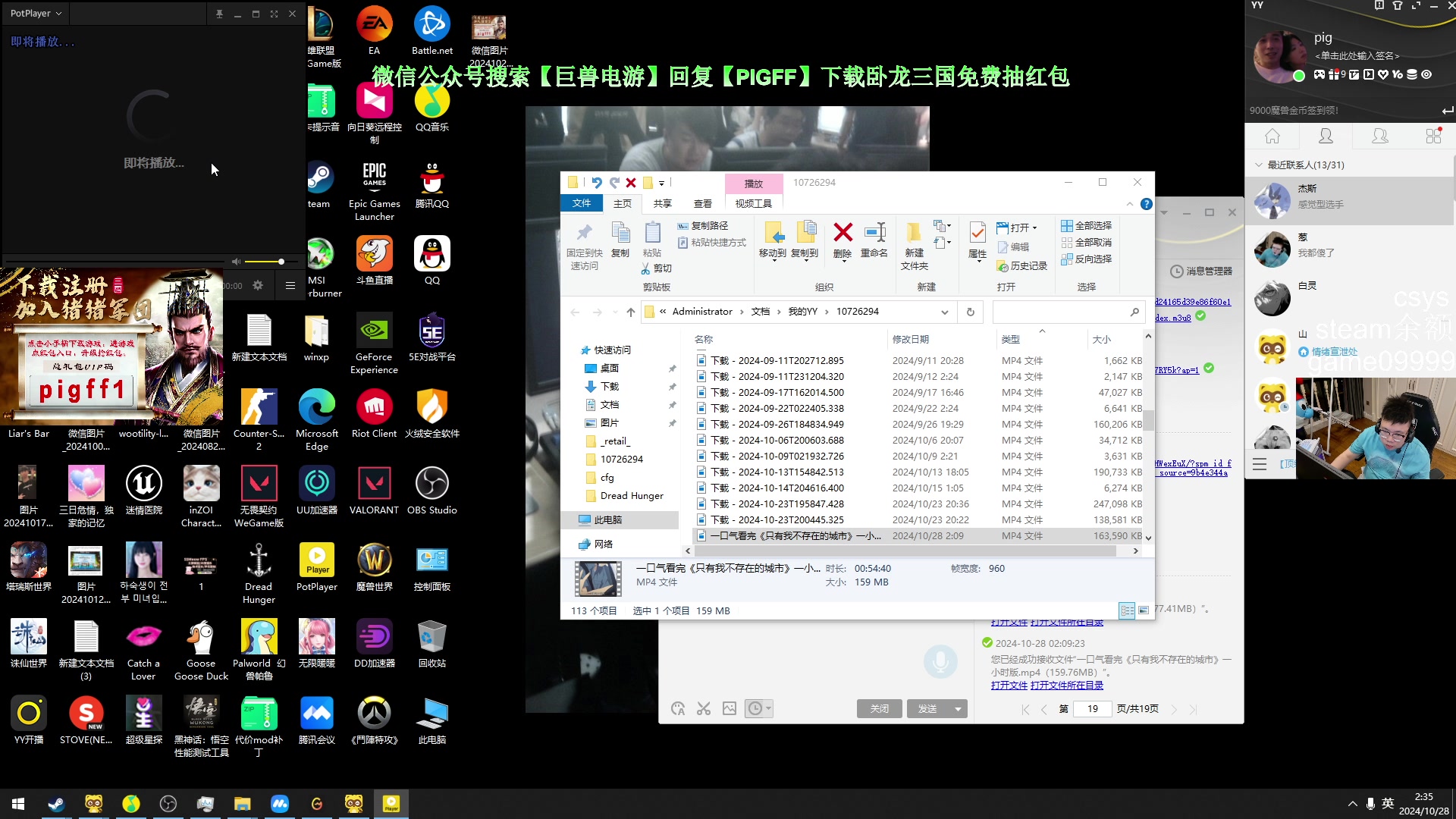1456x819 pixels.
Task: Click New folder icon in ribbon
Action: (915, 246)
